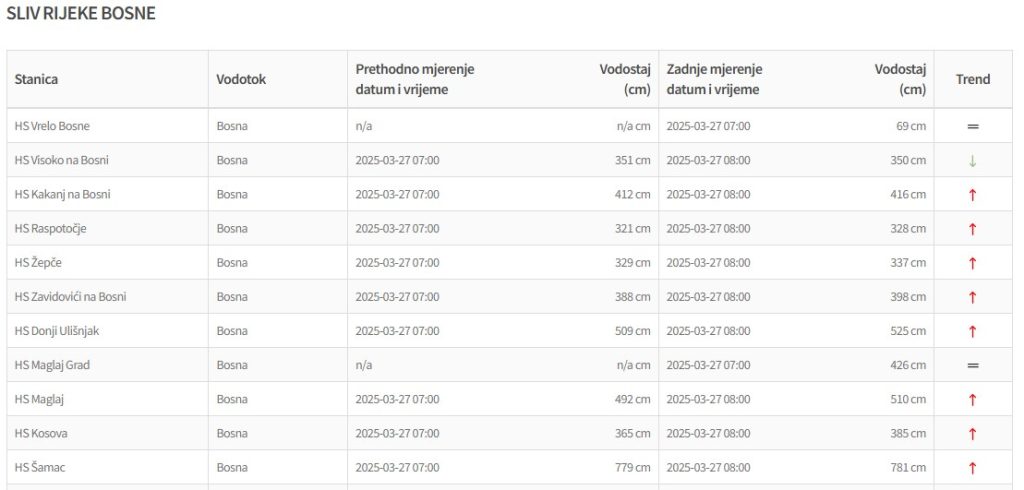The image size is (1024, 490).
Task: Click the rising trend arrow for HS Šamac
Action: point(972,468)
